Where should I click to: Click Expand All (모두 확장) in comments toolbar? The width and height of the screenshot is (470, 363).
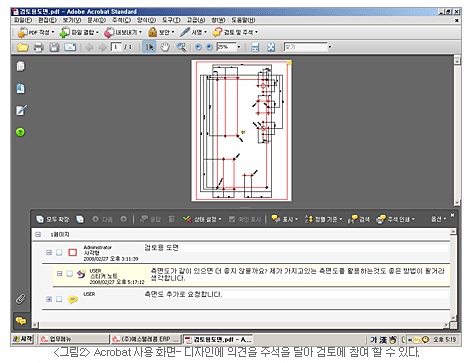(53, 219)
